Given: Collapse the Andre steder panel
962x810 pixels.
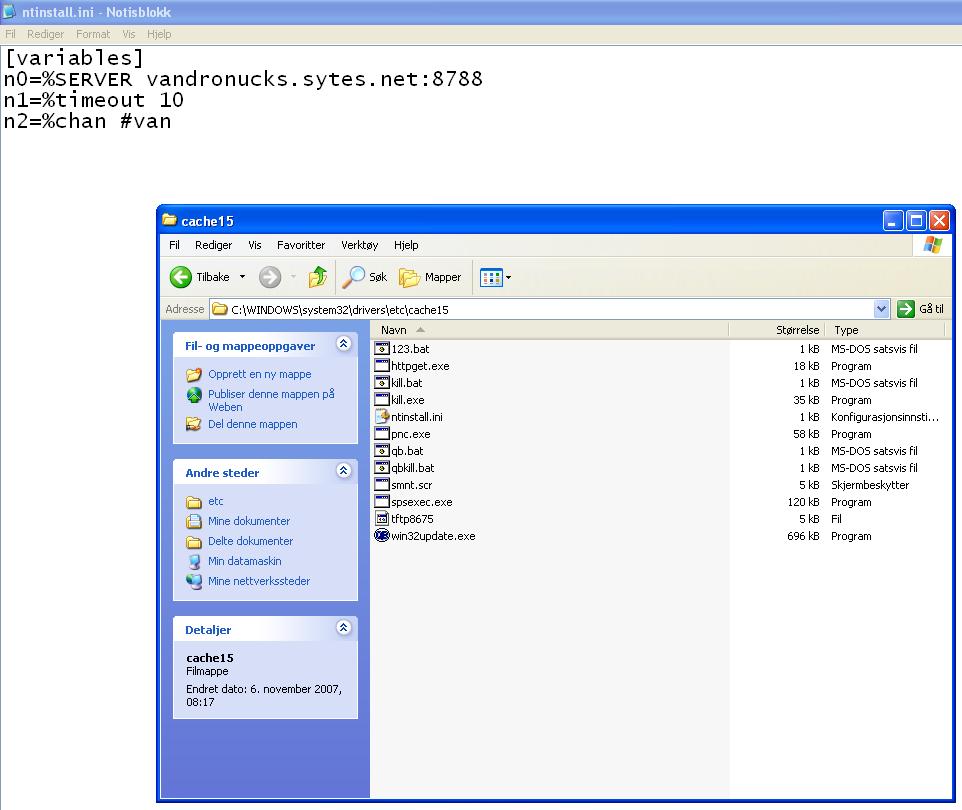Looking at the screenshot, I should tap(344, 471).
